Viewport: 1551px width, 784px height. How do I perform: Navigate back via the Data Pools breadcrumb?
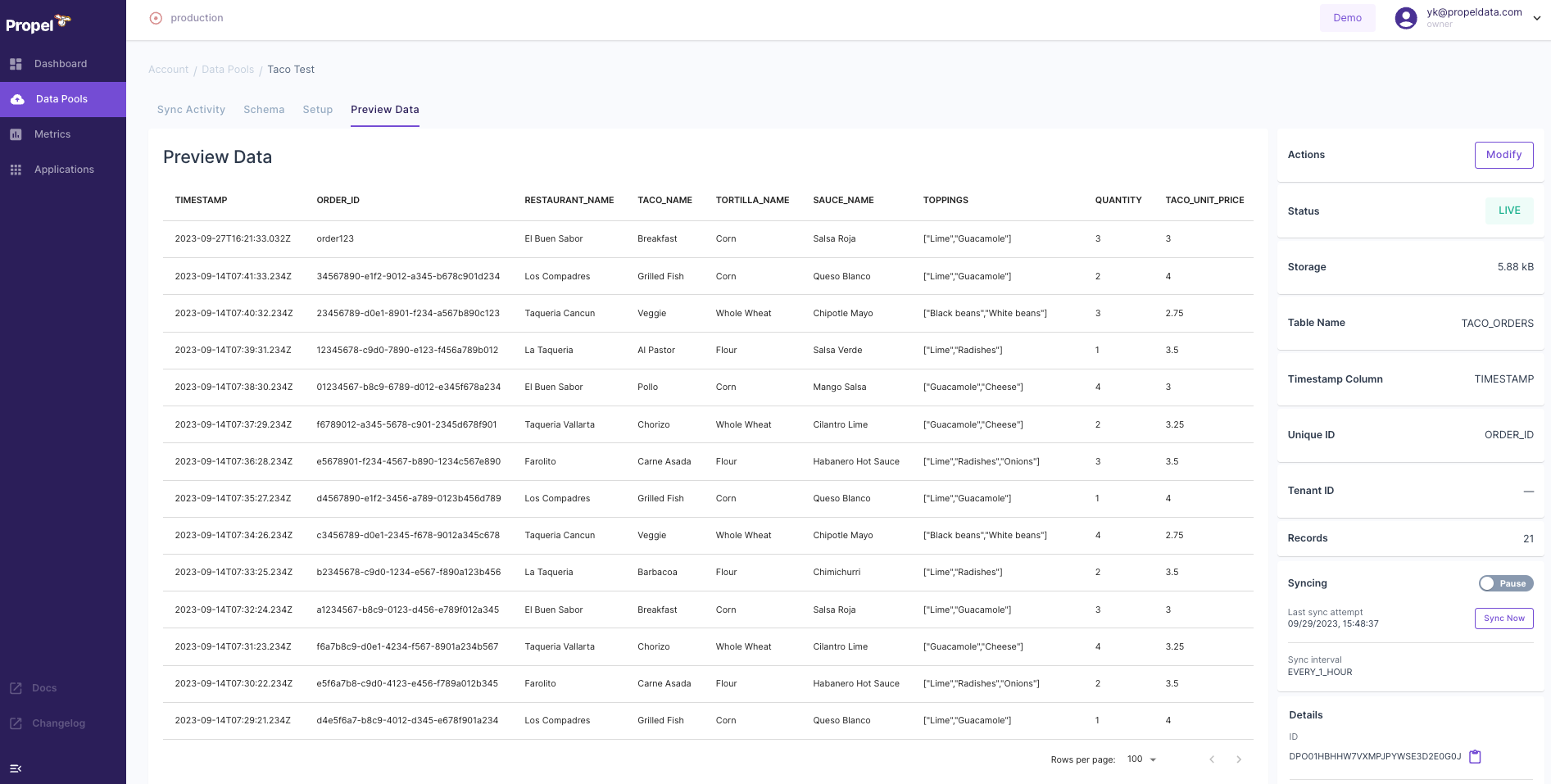[x=228, y=69]
